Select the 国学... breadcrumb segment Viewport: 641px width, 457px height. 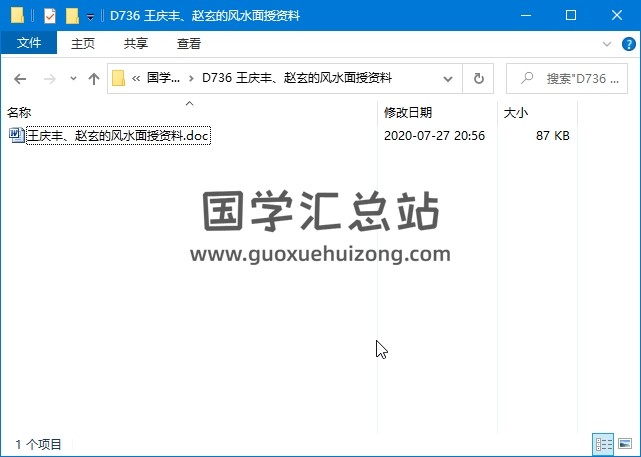[164, 78]
